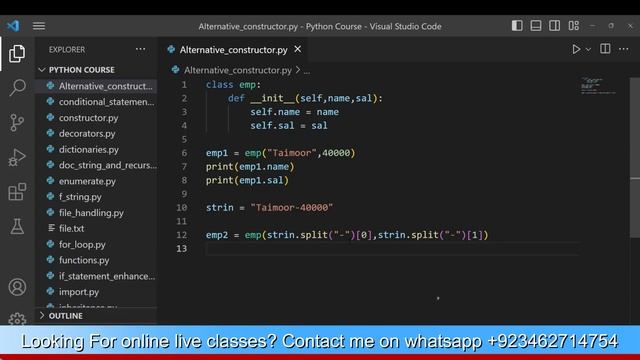Open the Source Control view icon
Viewport: 640px width, 360px height.
17,122
